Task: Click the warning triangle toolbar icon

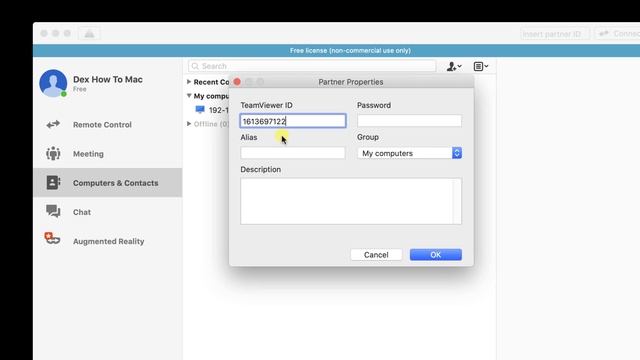Action: [89, 34]
